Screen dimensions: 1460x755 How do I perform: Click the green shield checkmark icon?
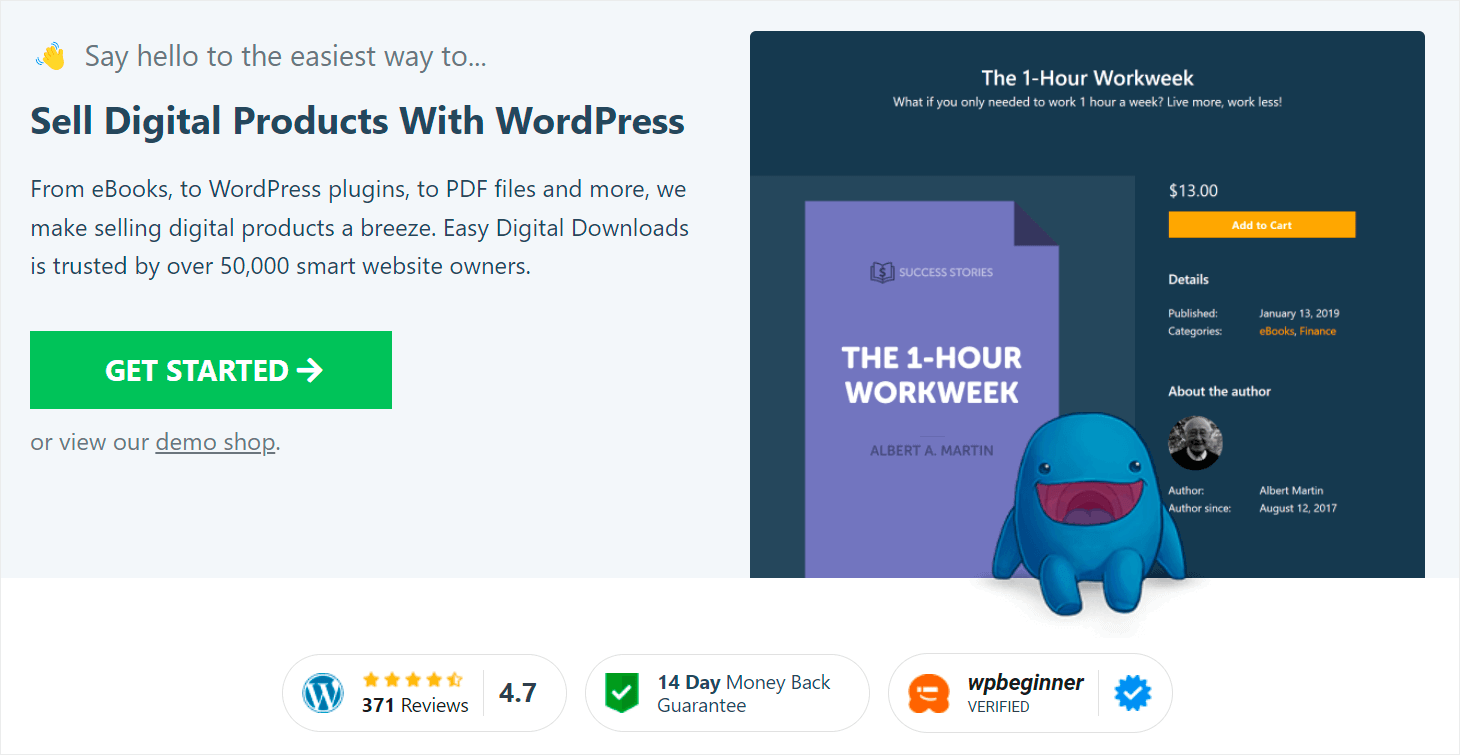pyautogui.click(x=622, y=692)
